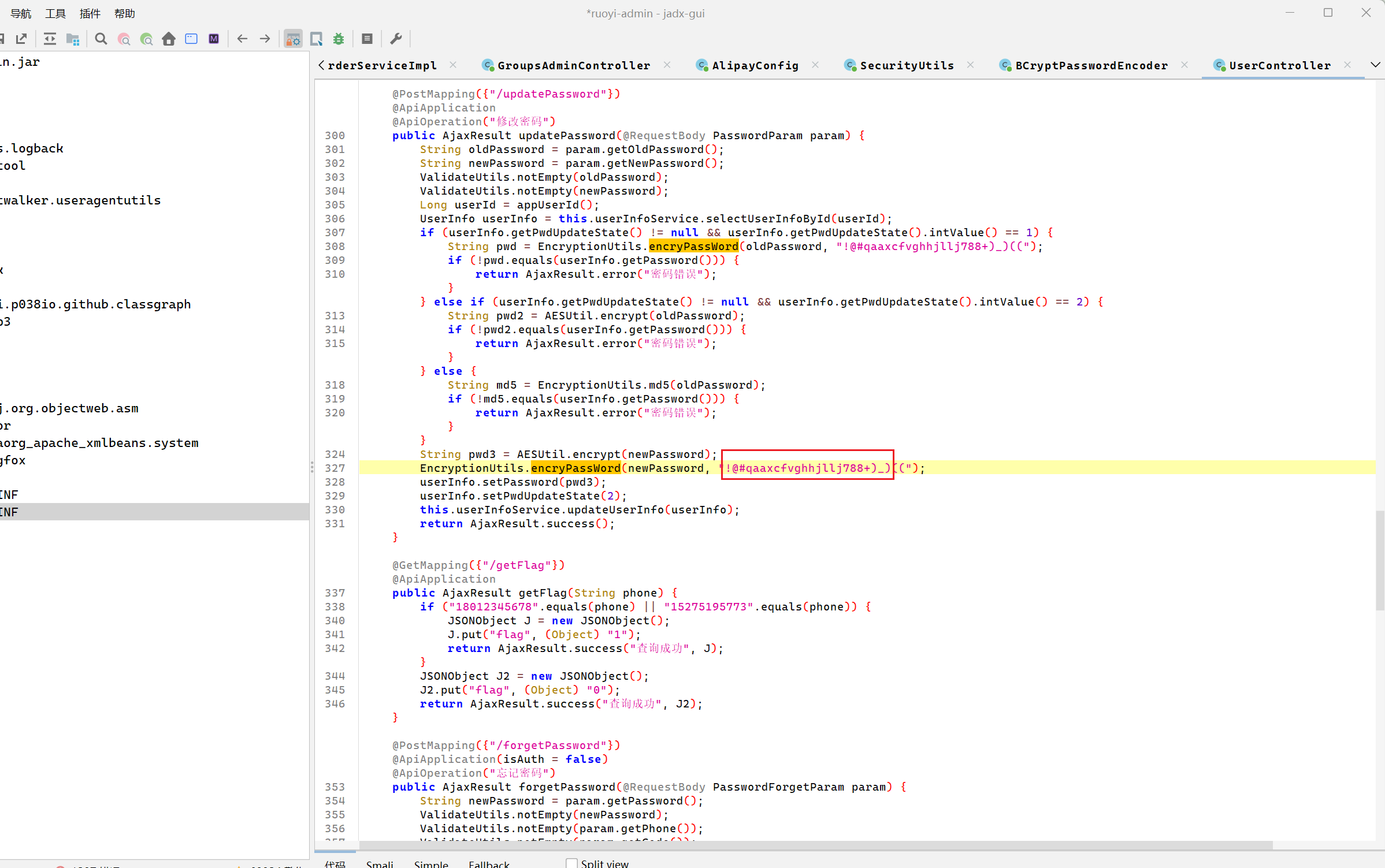Open the 工具 menu

coord(55,13)
